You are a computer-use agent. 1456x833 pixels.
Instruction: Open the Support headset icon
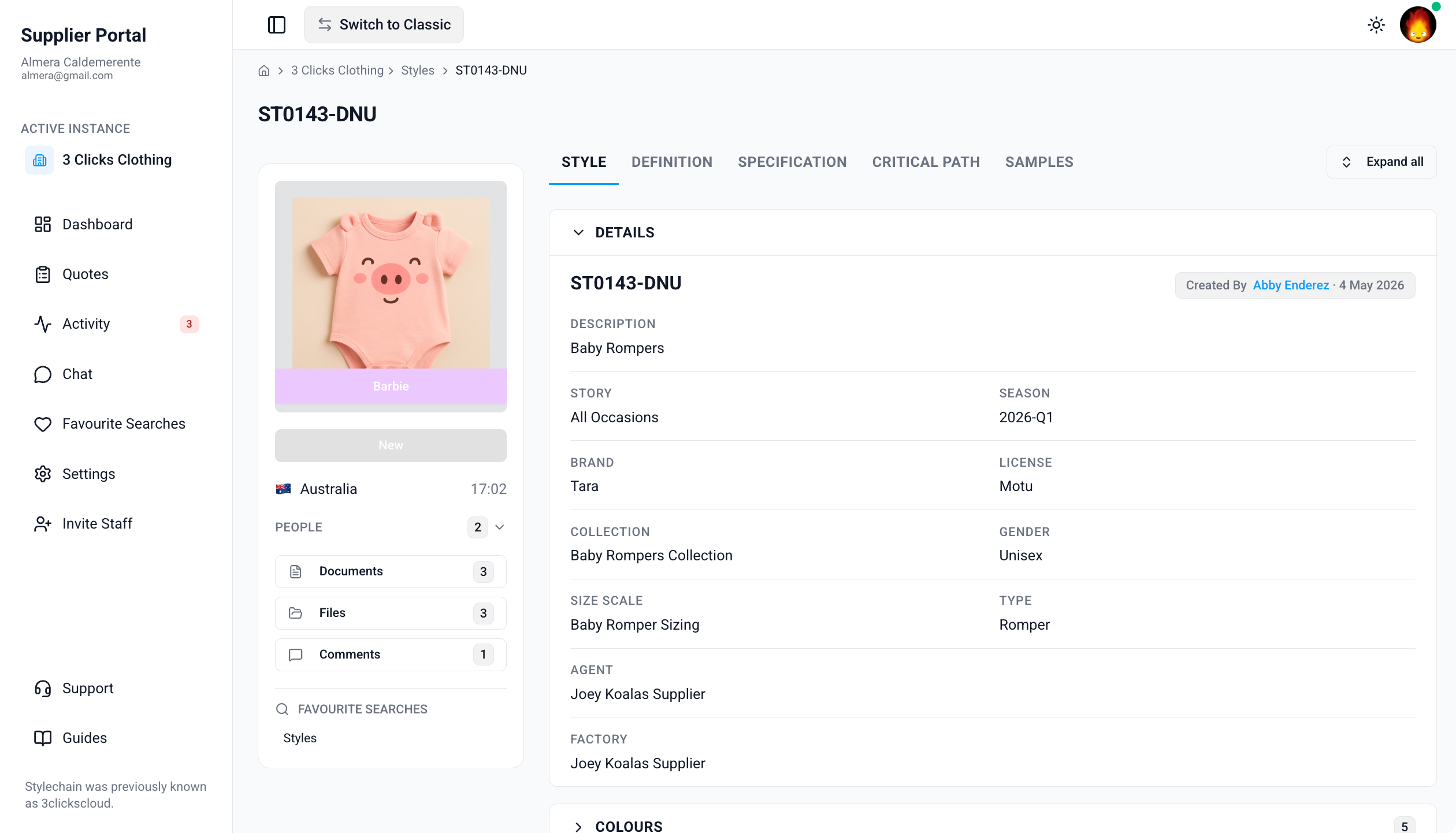coord(43,688)
